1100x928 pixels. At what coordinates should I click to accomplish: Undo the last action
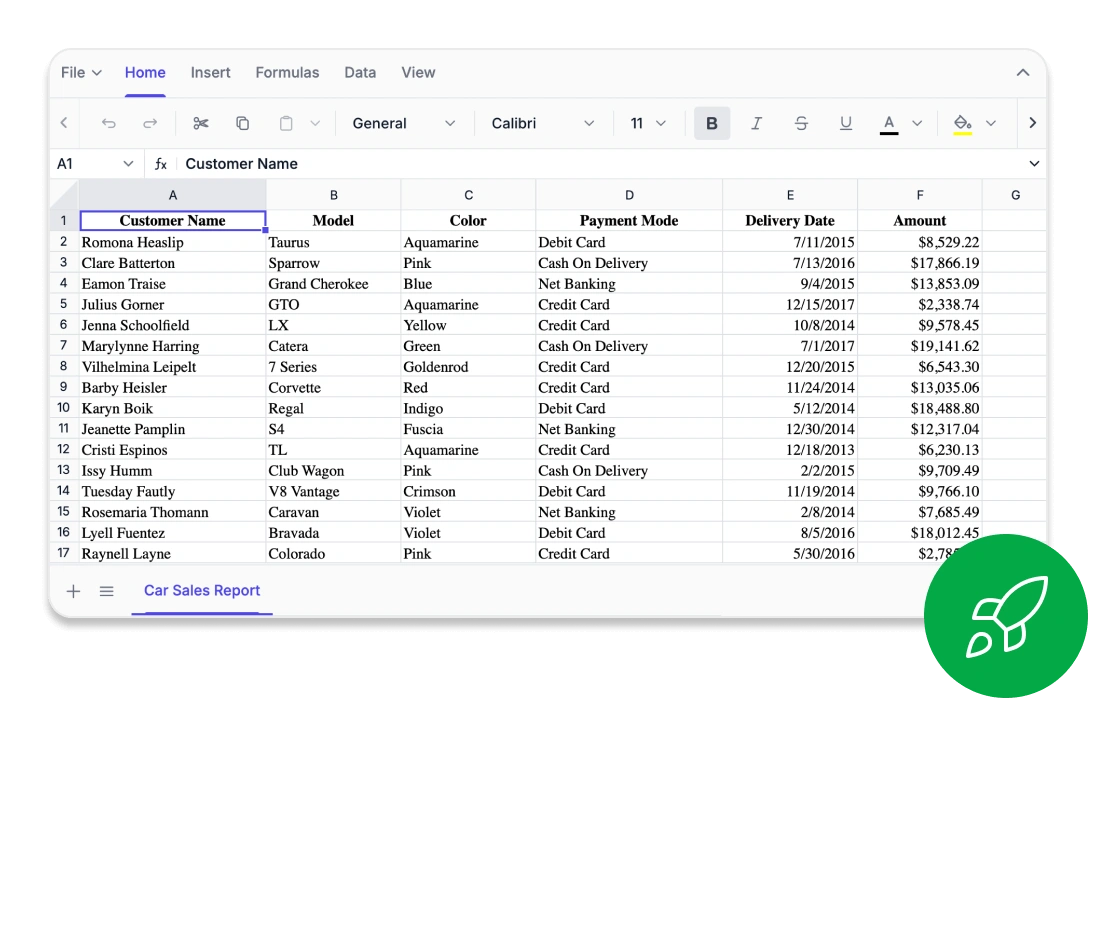tap(109, 122)
